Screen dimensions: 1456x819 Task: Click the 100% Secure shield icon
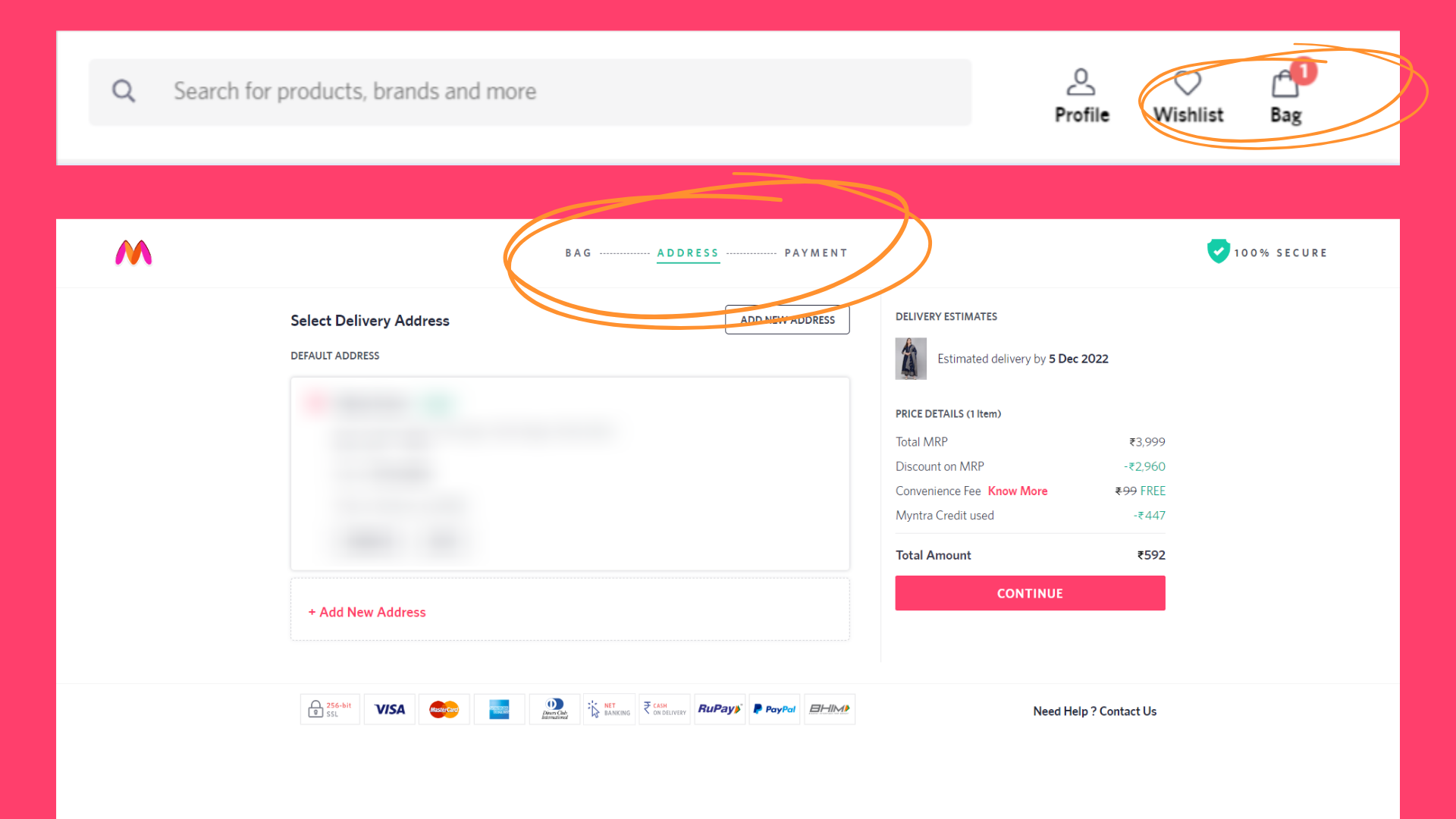click(1218, 251)
